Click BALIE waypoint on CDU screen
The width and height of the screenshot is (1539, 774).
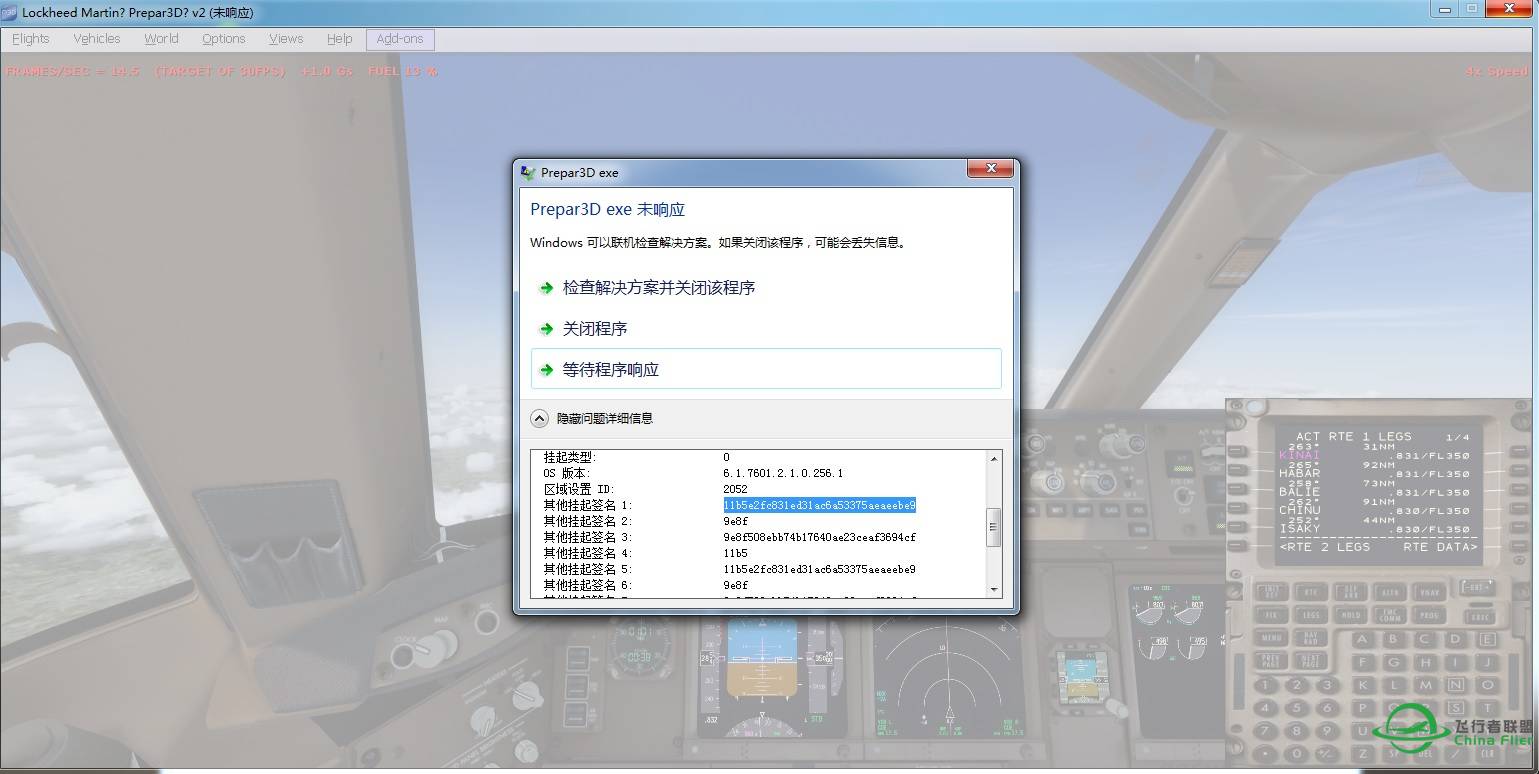[1299, 492]
